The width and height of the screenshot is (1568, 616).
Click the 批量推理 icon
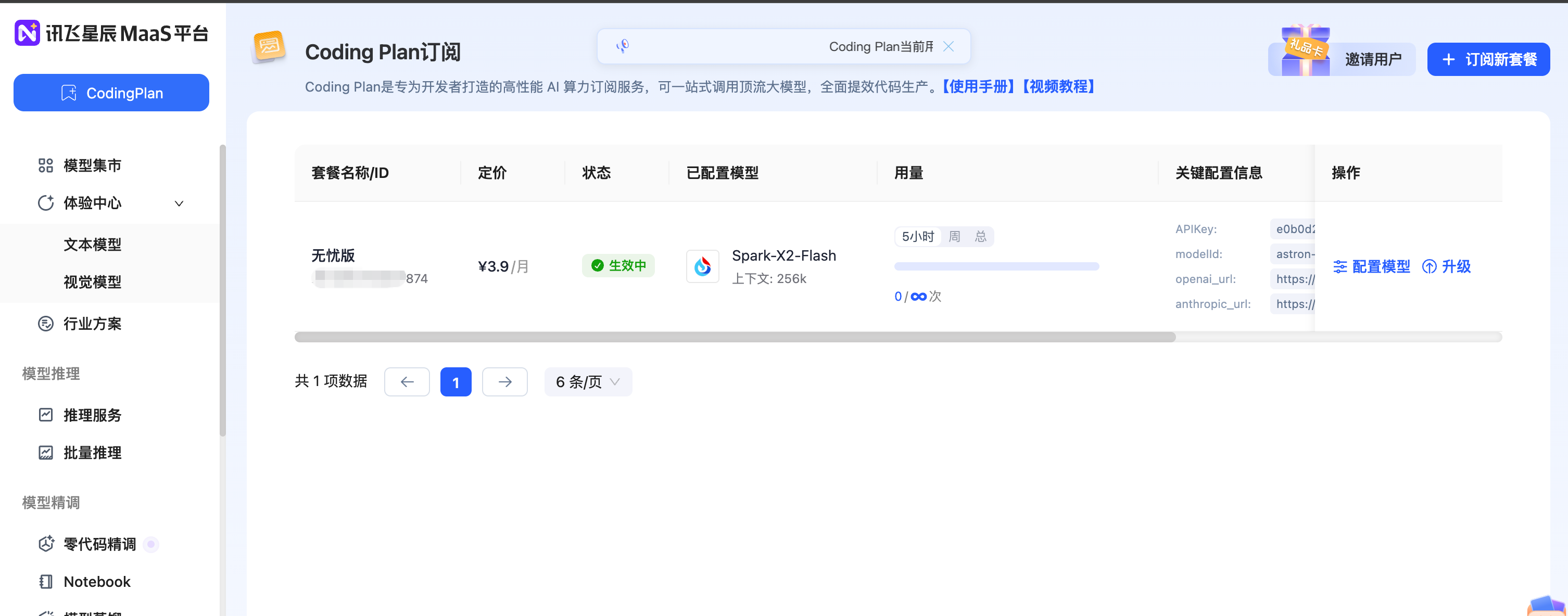click(46, 453)
